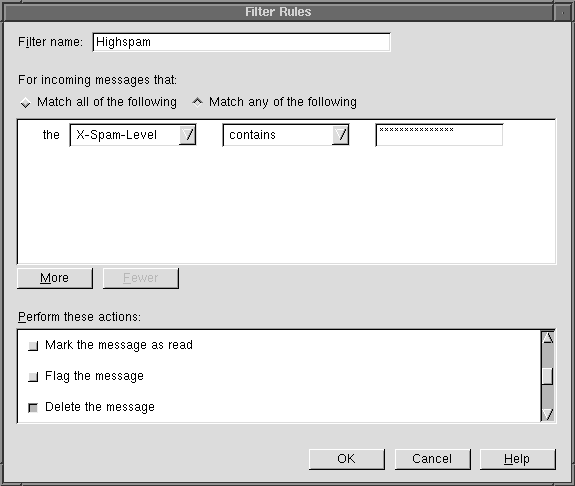Click the actions list scroll down arrow
Image resolution: width=575 pixels, height=486 pixels.
tap(547, 414)
